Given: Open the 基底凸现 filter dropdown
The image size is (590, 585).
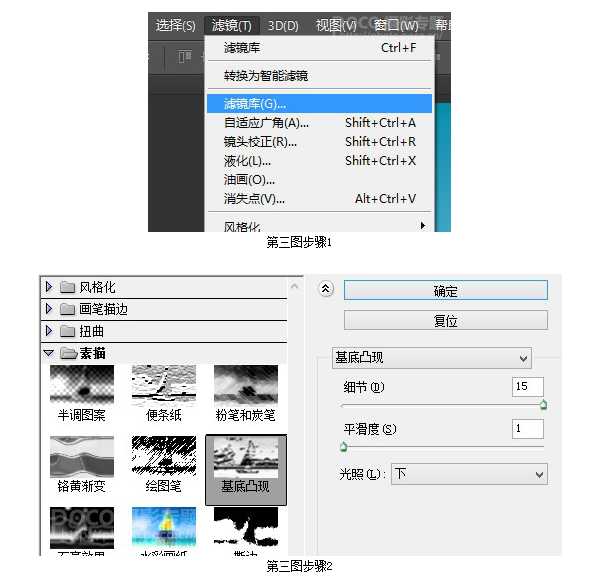Looking at the screenshot, I should pyautogui.click(x=432, y=357).
